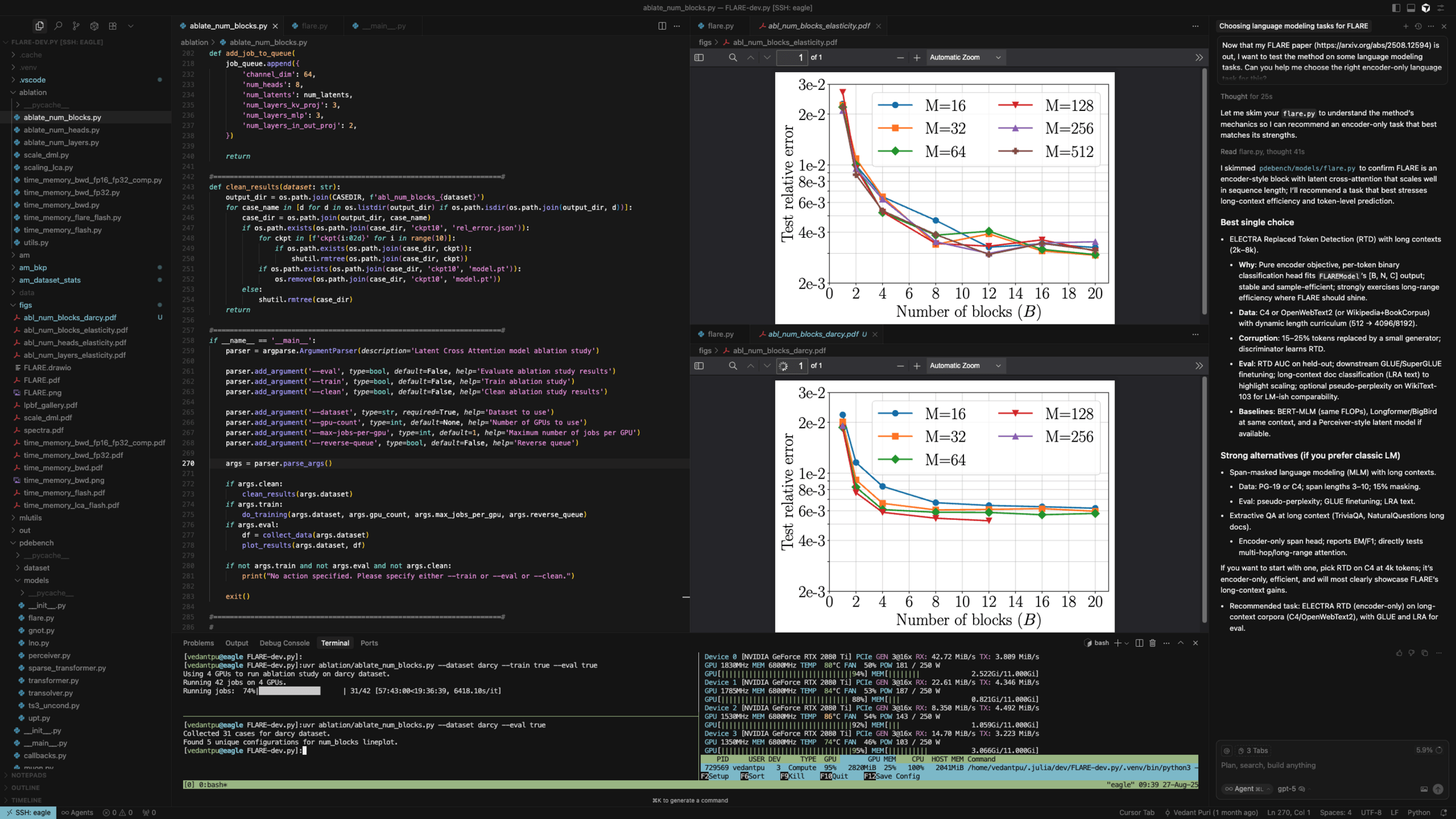Click find icon in elasticity PDF toolbar
Screen dimensions: 1456x819
(x=733, y=58)
